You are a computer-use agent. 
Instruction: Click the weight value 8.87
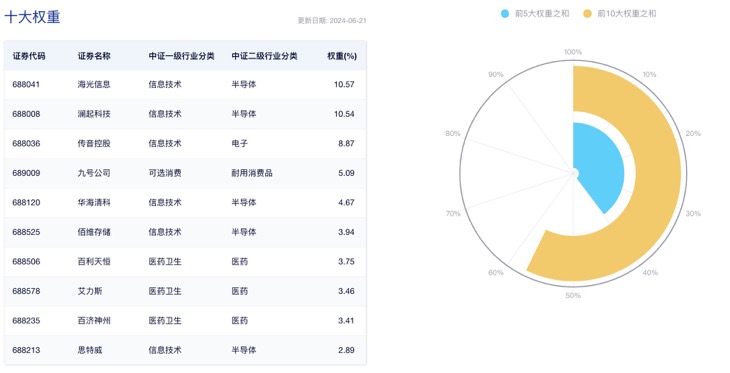coord(346,143)
